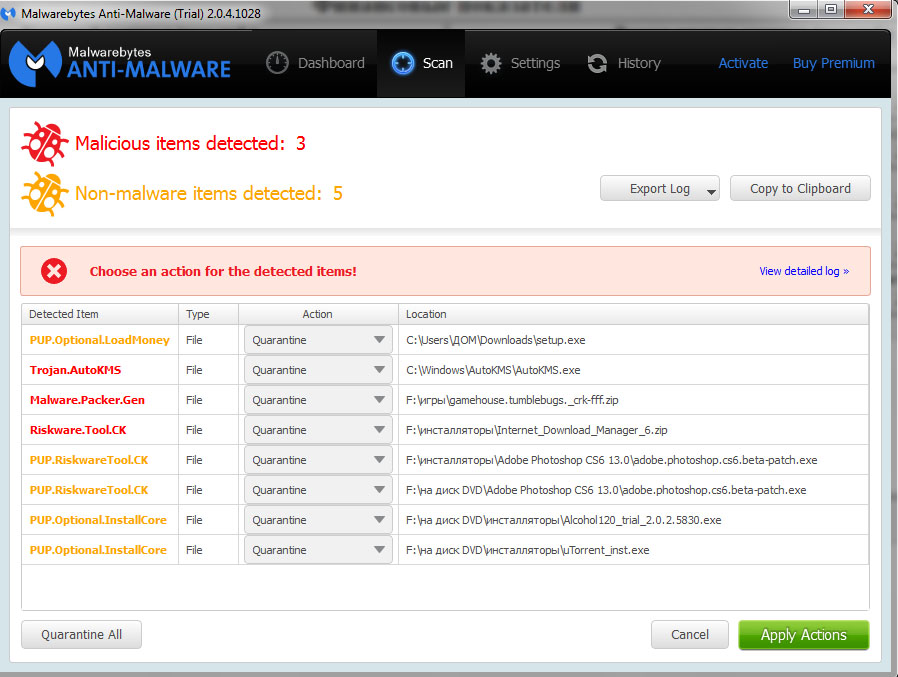Click the Quarantine All button
This screenshot has height=677, width=898.
(81, 635)
